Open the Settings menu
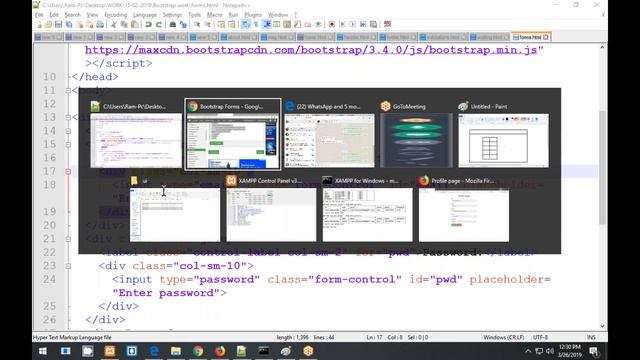 point(172,15)
